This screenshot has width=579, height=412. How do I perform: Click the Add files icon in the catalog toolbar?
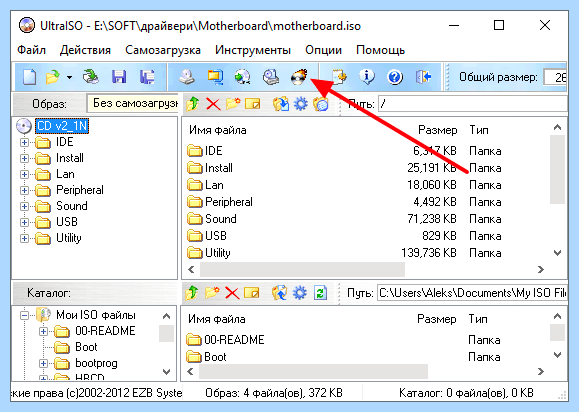[280, 293]
